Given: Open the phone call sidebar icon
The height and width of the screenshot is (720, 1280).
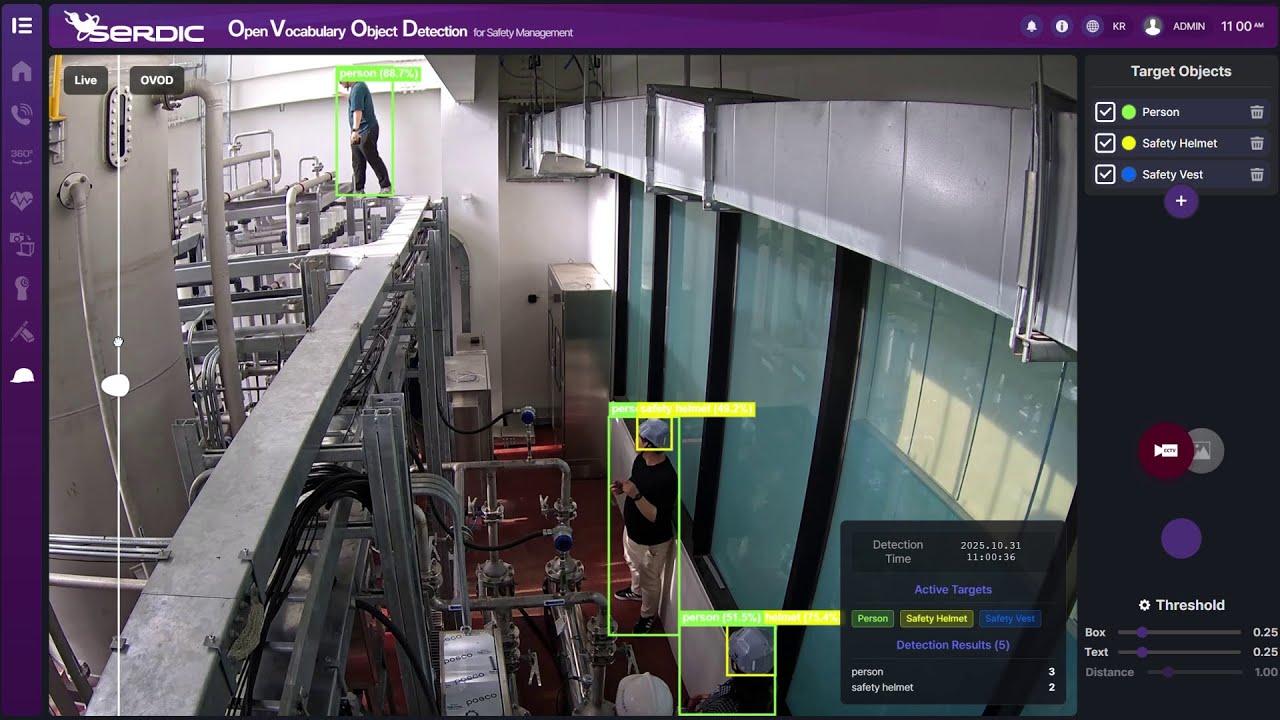Looking at the screenshot, I should click(21, 114).
